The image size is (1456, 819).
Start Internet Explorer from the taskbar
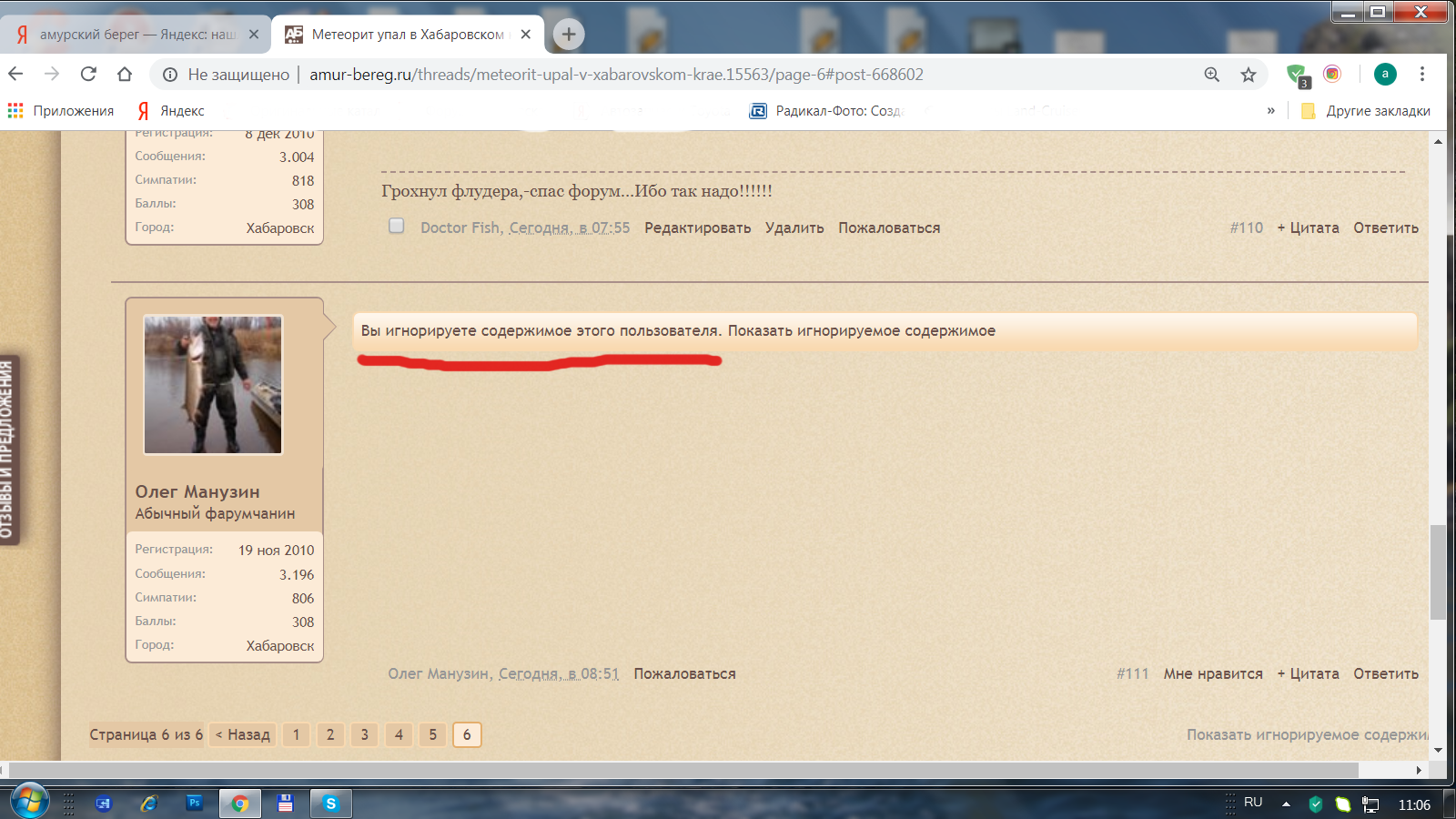pos(150,804)
